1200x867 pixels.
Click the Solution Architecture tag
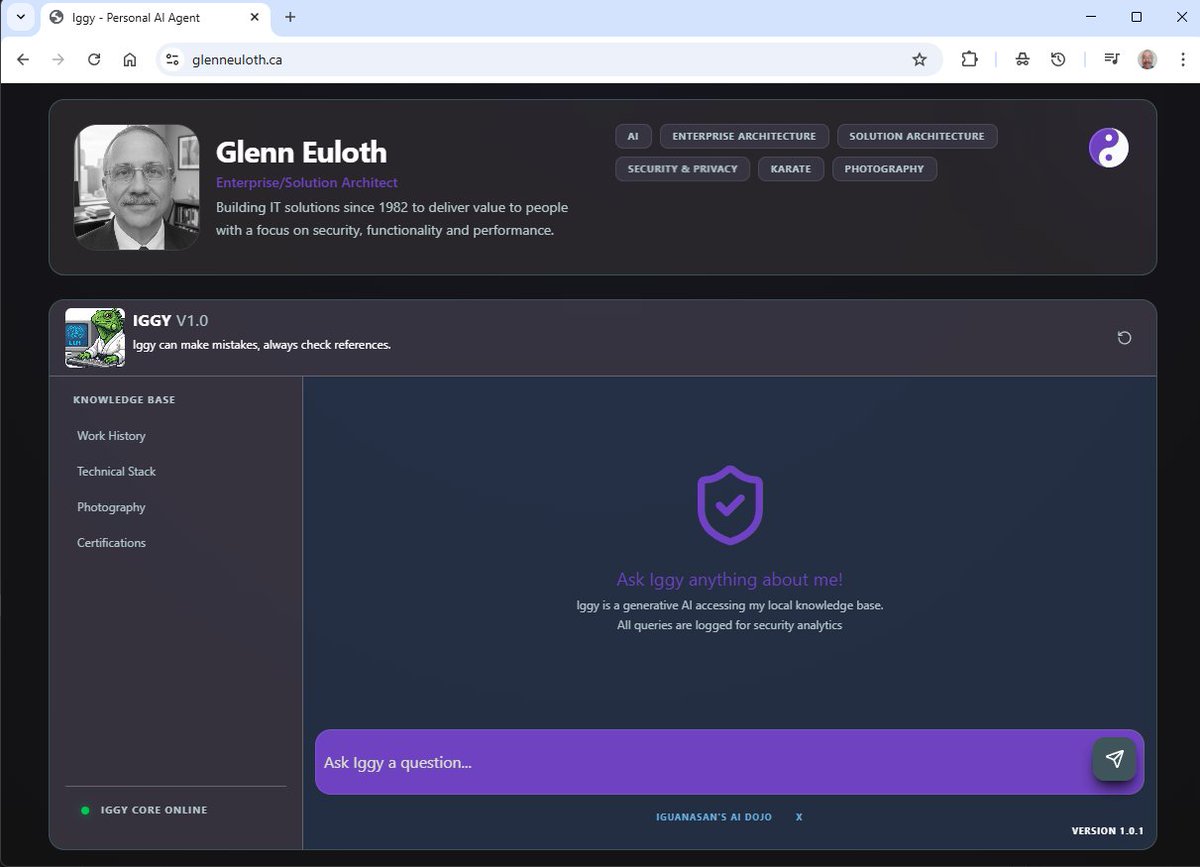[917, 136]
